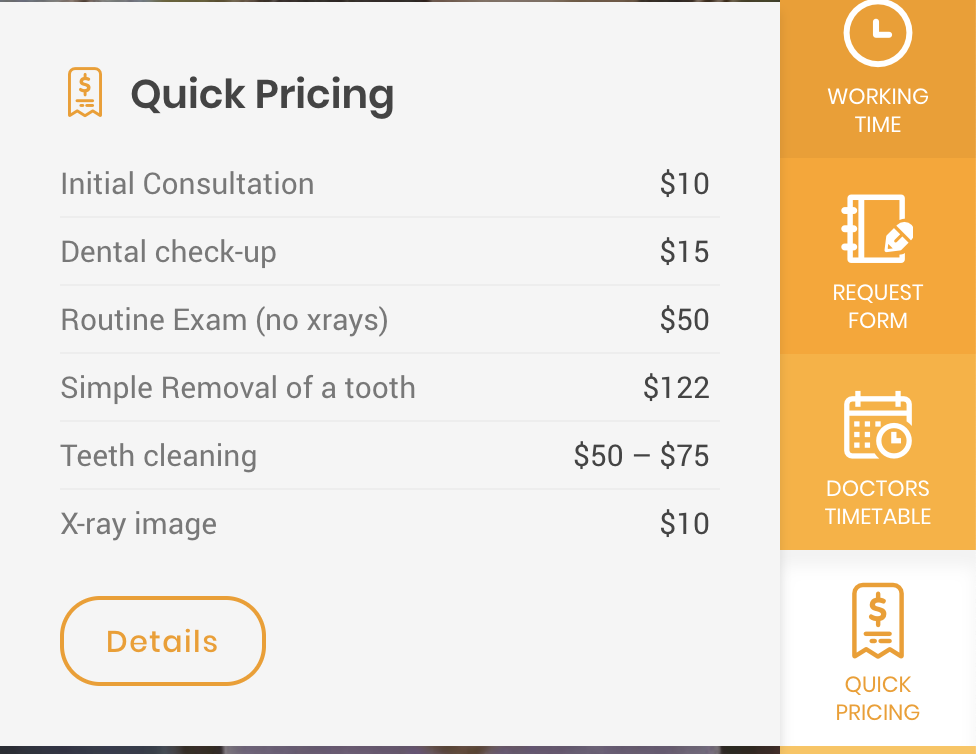Click the $122 price value
The height and width of the screenshot is (754, 976).
click(x=676, y=388)
